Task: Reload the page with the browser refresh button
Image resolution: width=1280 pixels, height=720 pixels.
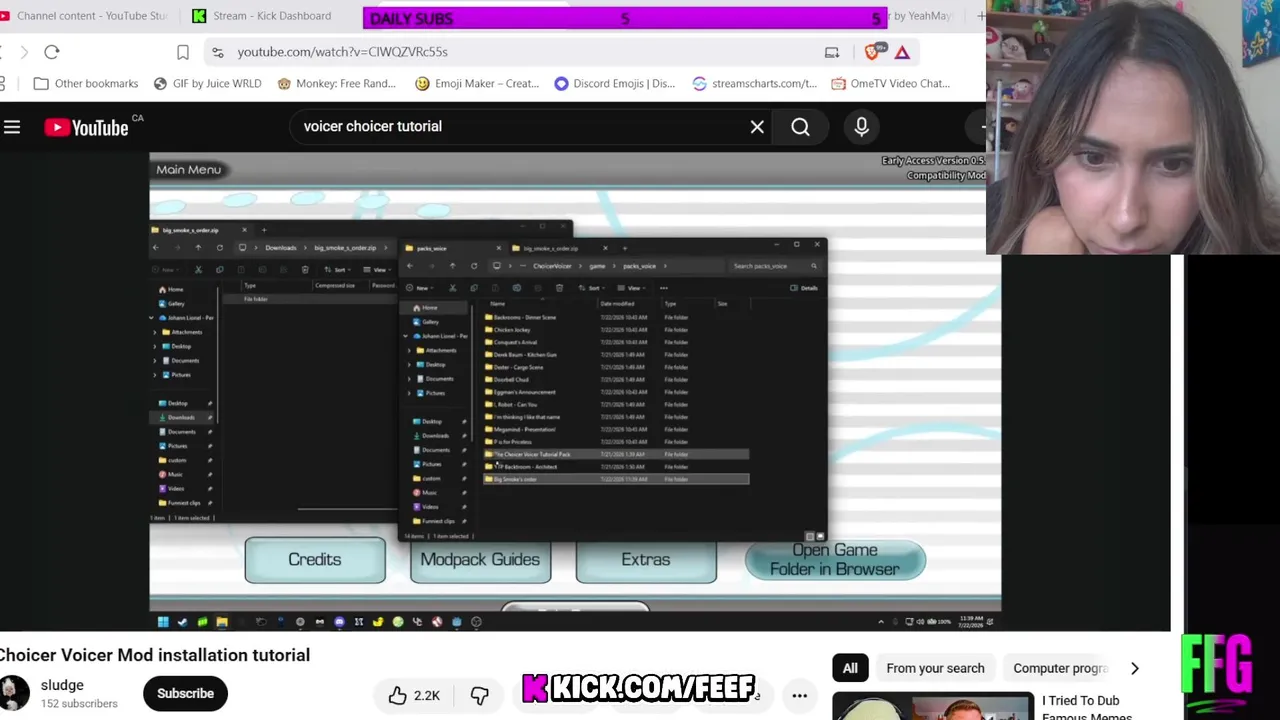Action: 52,52
